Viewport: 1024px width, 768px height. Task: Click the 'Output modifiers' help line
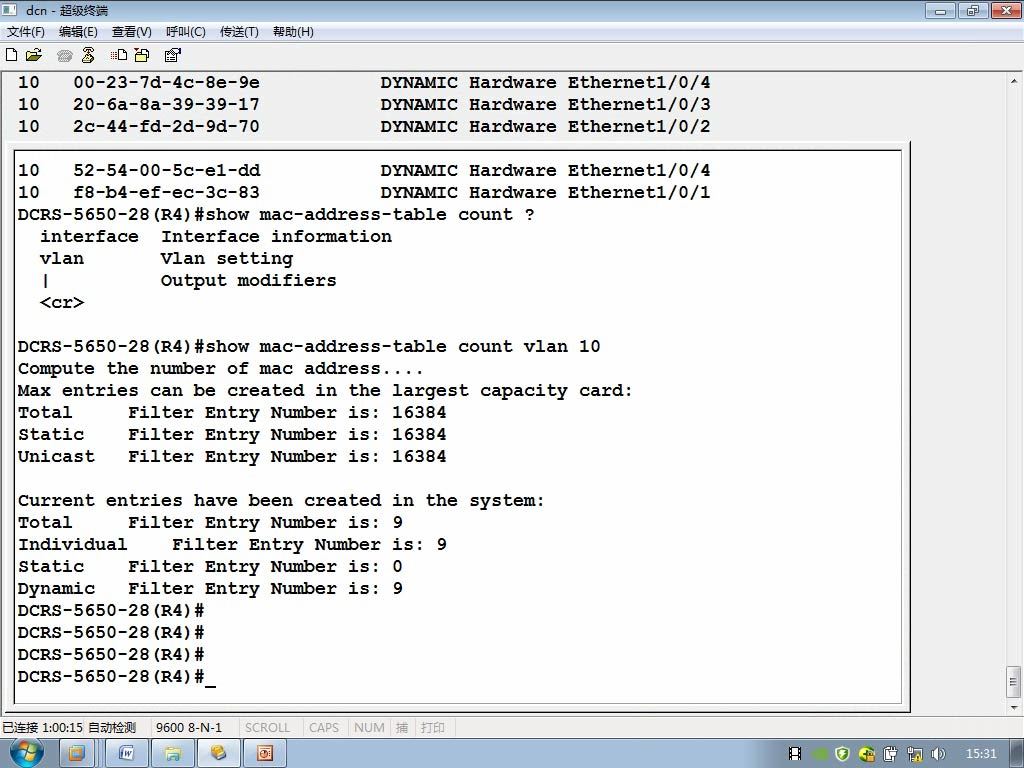point(248,281)
